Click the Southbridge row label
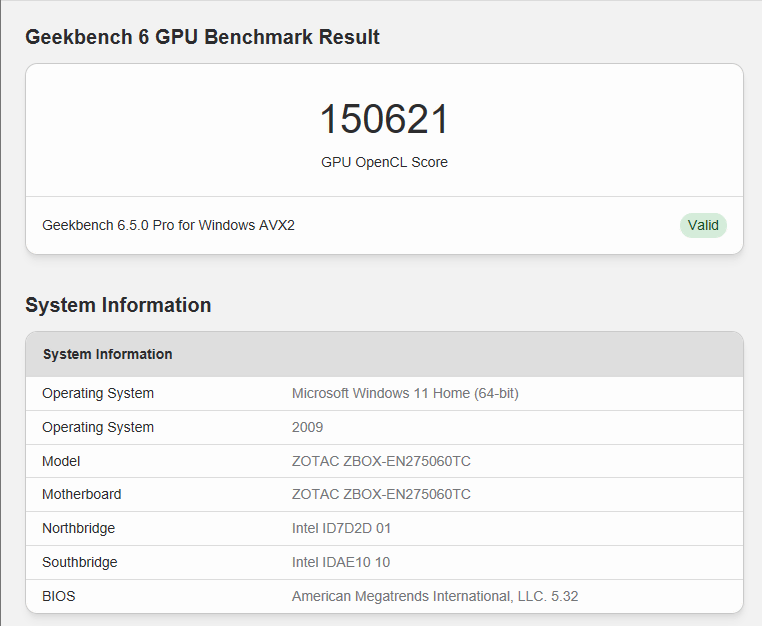 (x=79, y=562)
